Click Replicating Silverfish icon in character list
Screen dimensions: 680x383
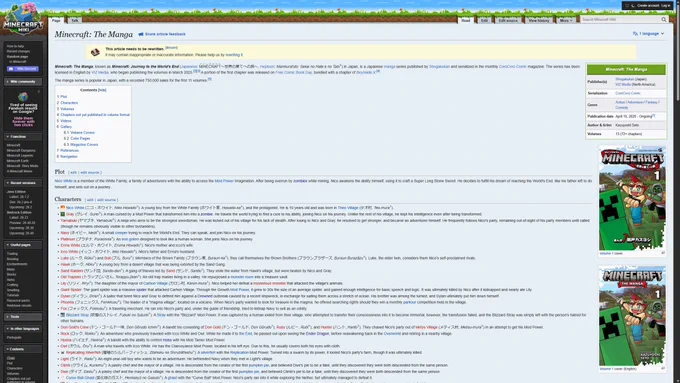point(62,353)
